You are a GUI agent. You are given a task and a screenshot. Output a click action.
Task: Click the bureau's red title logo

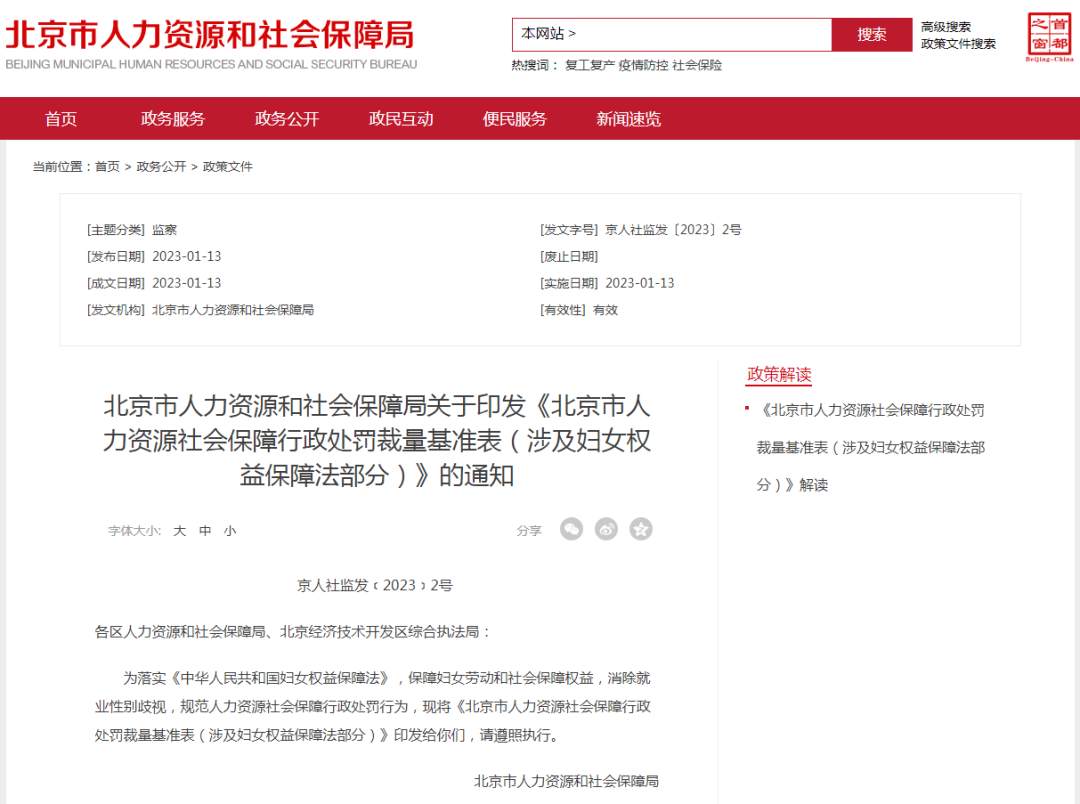210,36
